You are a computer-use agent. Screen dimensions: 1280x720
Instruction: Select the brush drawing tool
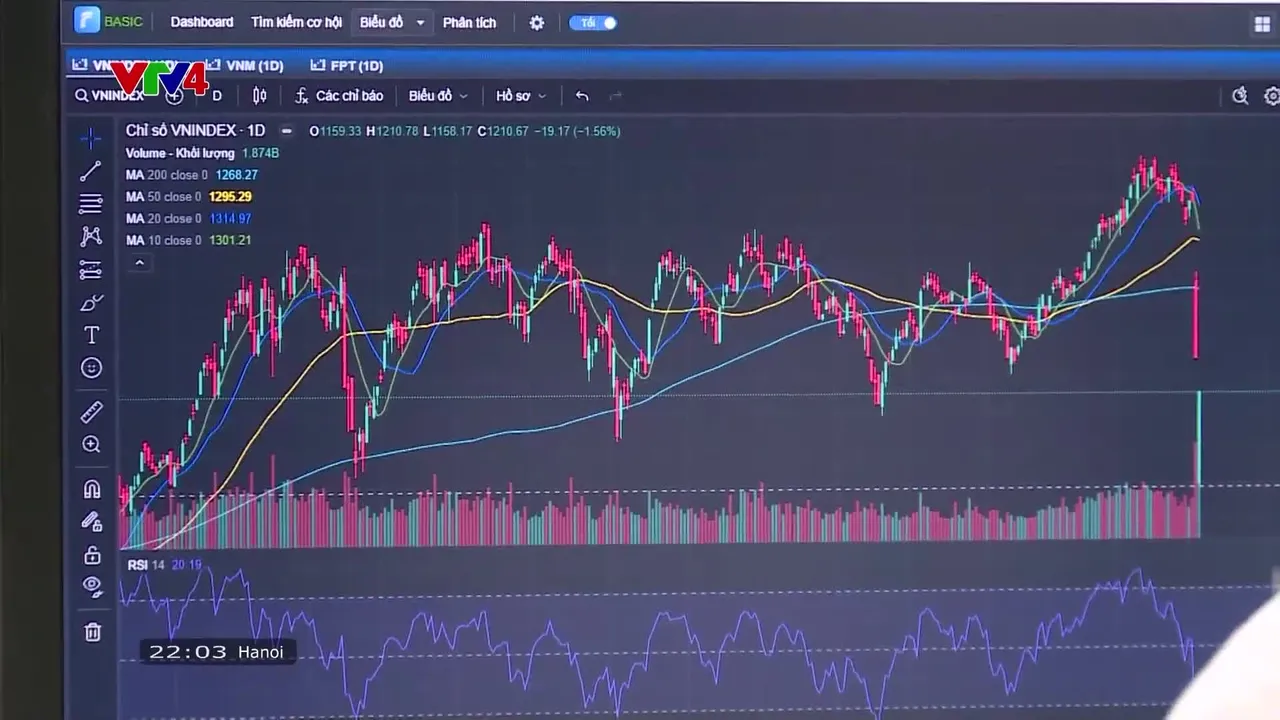point(91,303)
